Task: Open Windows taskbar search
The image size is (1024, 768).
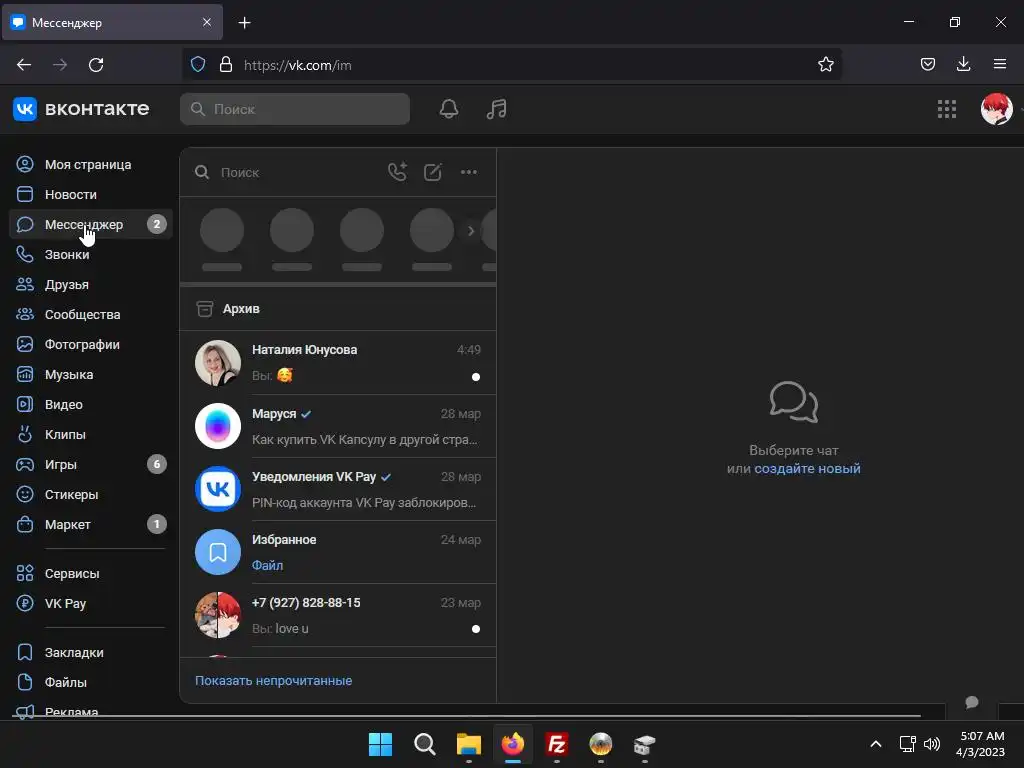Action: tap(424, 744)
